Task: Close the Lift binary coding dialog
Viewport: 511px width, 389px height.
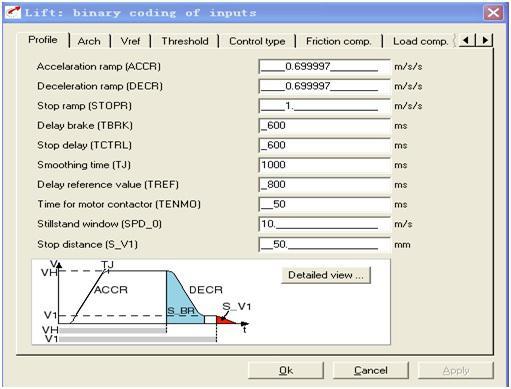Action: coord(493,13)
